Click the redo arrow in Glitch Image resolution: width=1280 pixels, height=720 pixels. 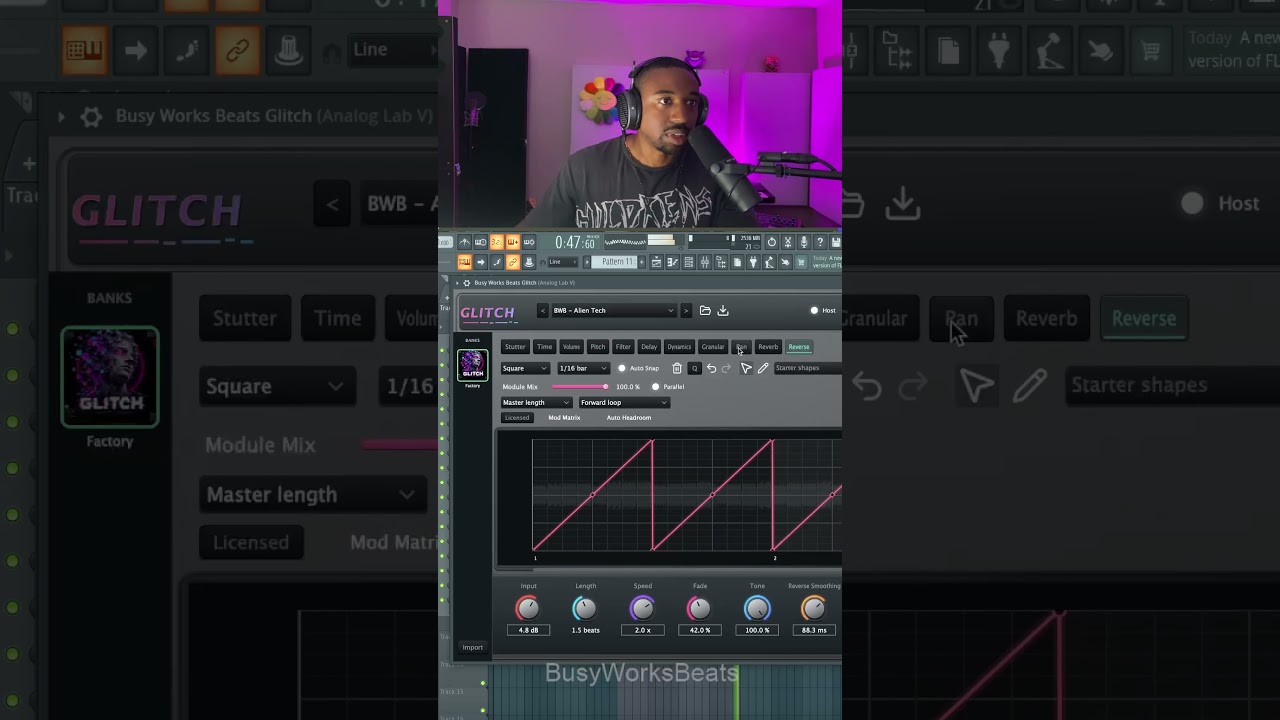click(726, 368)
